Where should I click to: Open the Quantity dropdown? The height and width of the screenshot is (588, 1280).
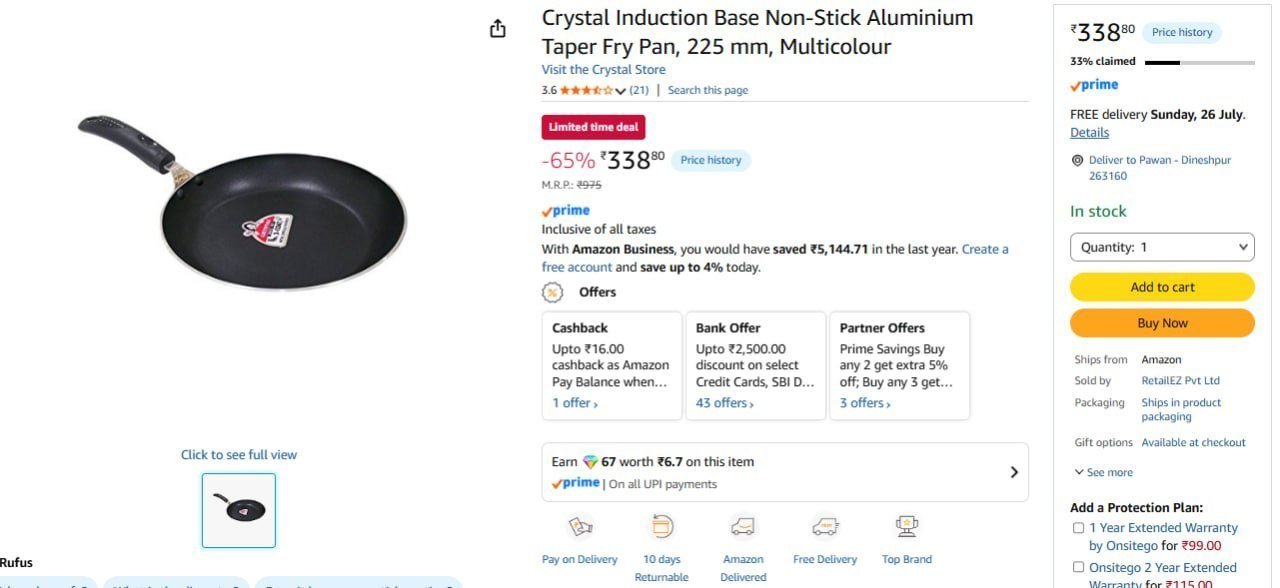tap(1162, 247)
